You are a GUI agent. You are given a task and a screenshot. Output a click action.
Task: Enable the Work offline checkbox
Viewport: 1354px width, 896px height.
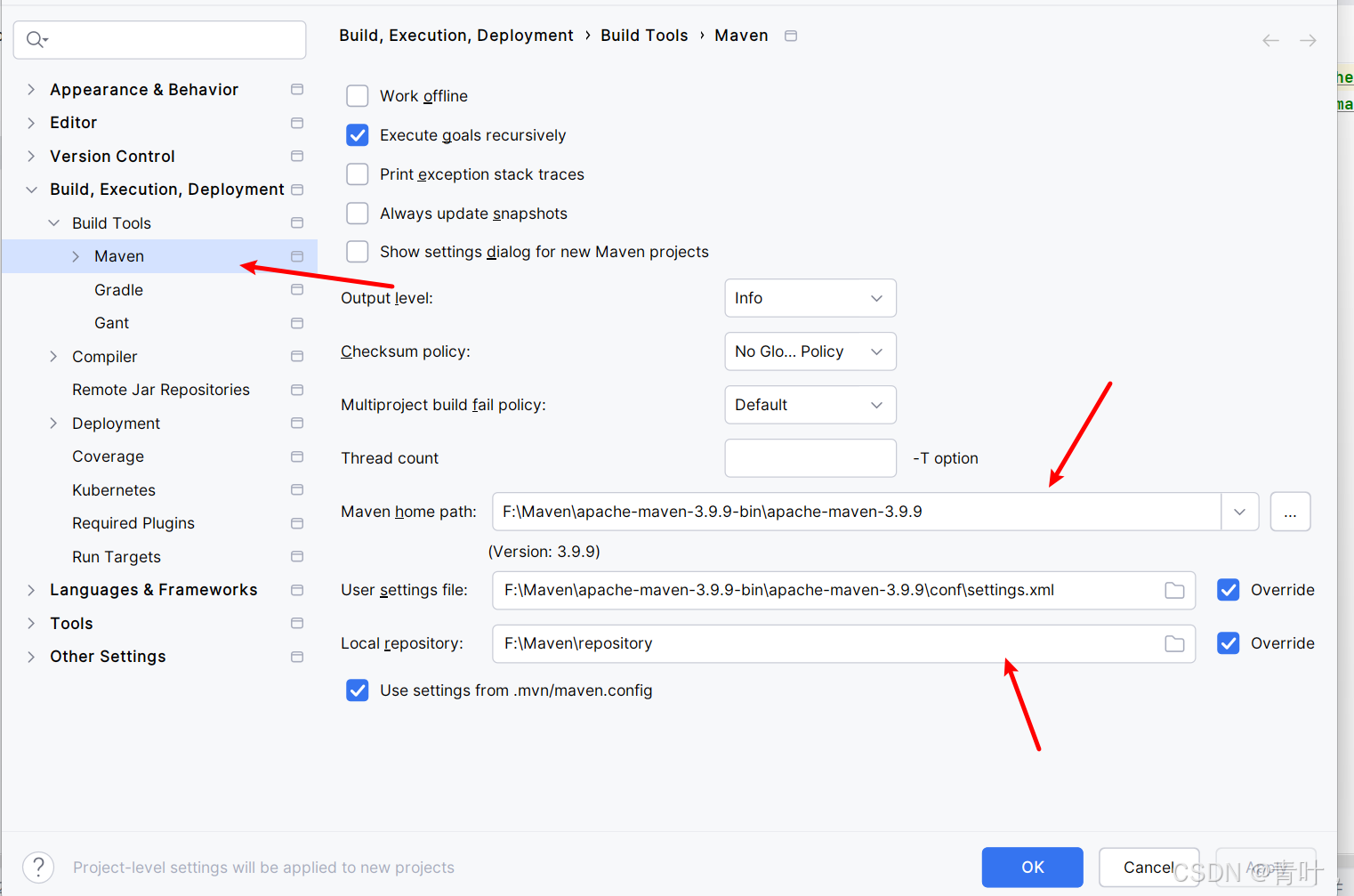358,96
